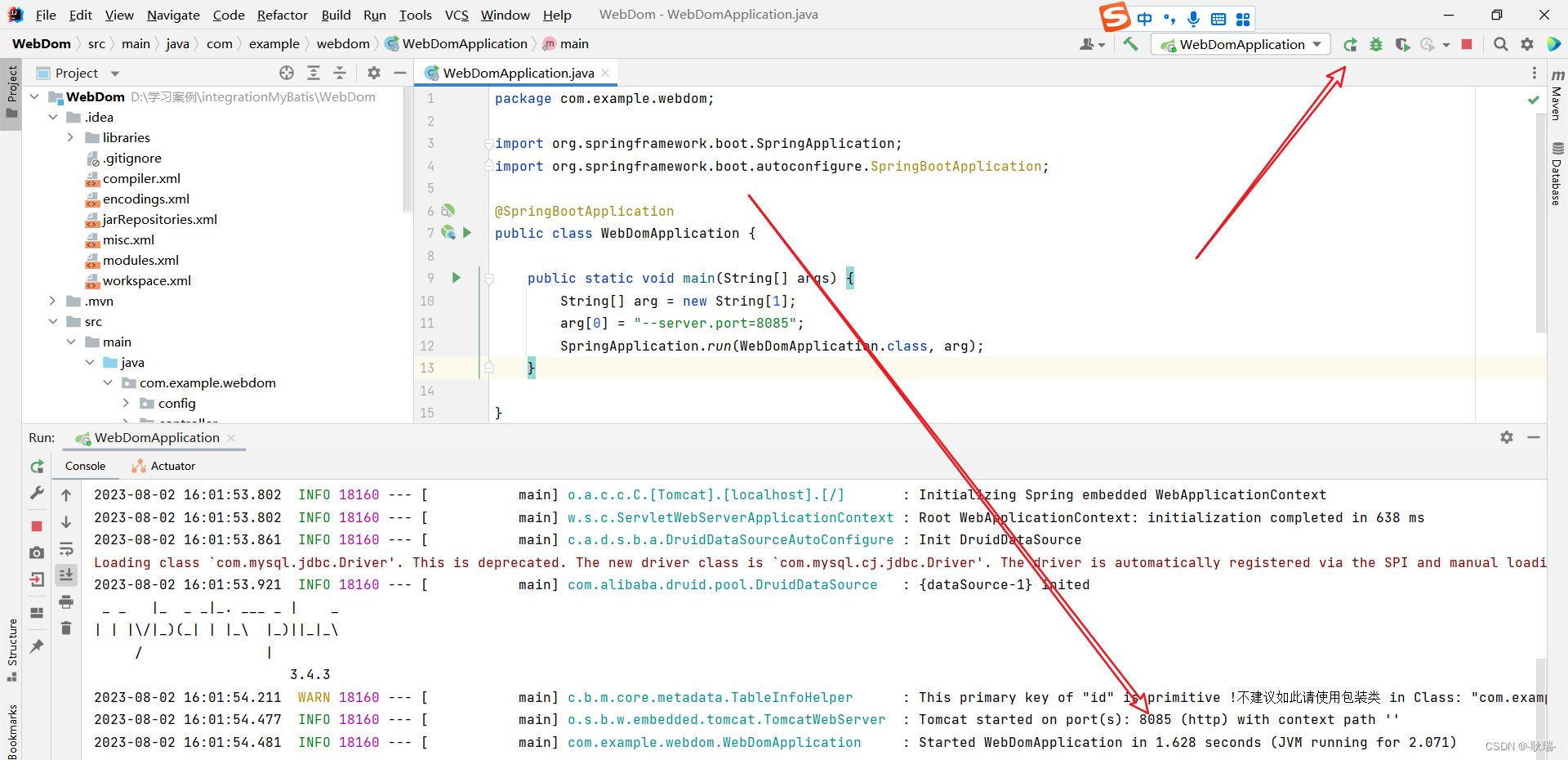
Task: Collapse the .idea folder
Action: point(52,117)
